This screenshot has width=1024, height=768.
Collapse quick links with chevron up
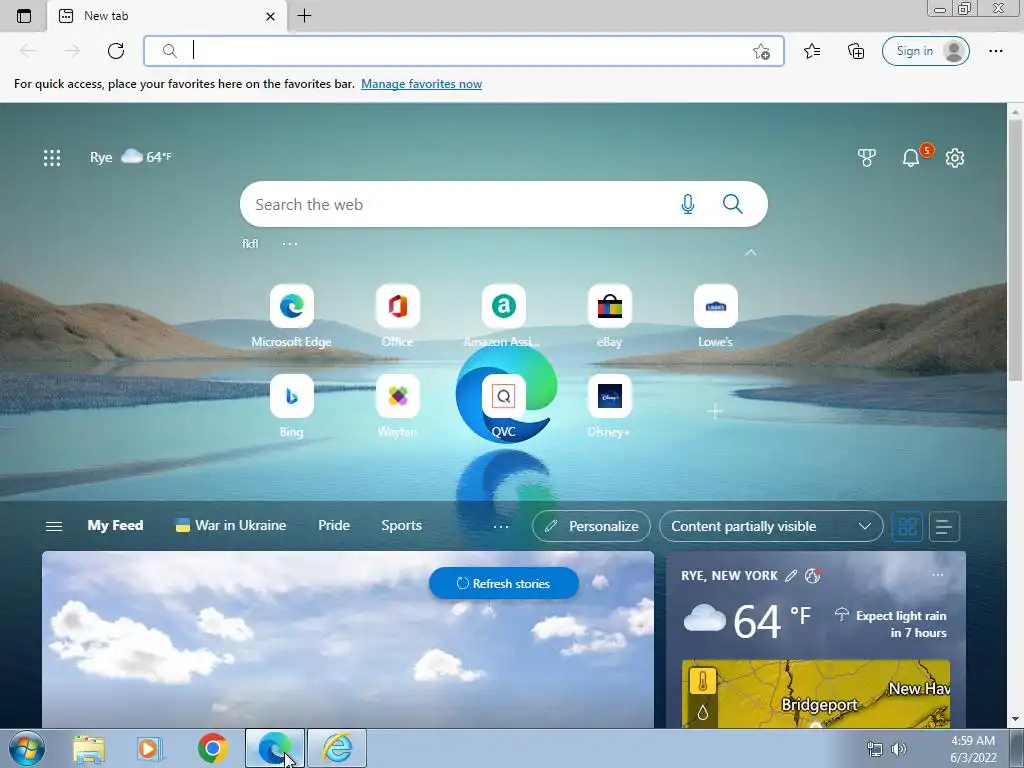click(x=751, y=253)
